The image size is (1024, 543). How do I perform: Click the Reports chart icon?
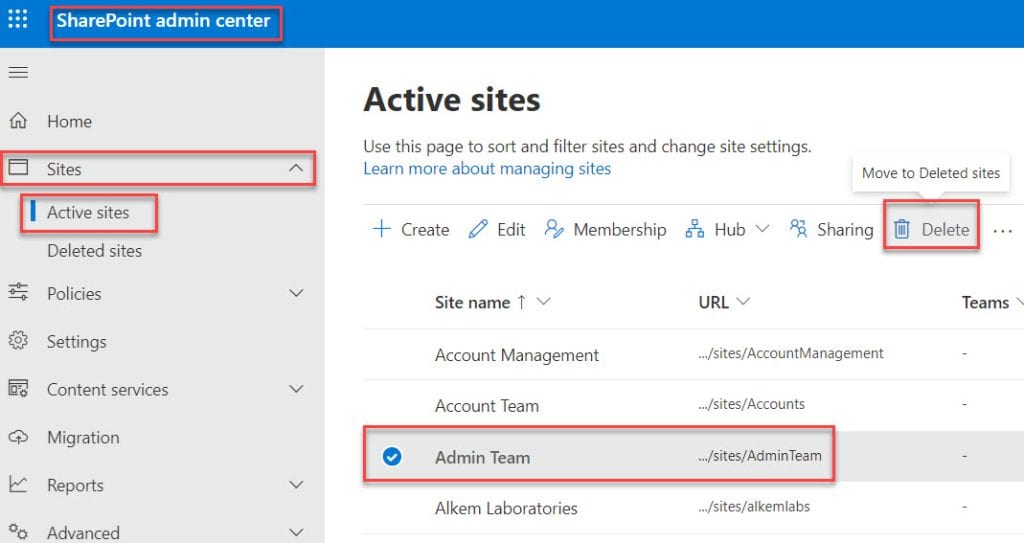18,484
